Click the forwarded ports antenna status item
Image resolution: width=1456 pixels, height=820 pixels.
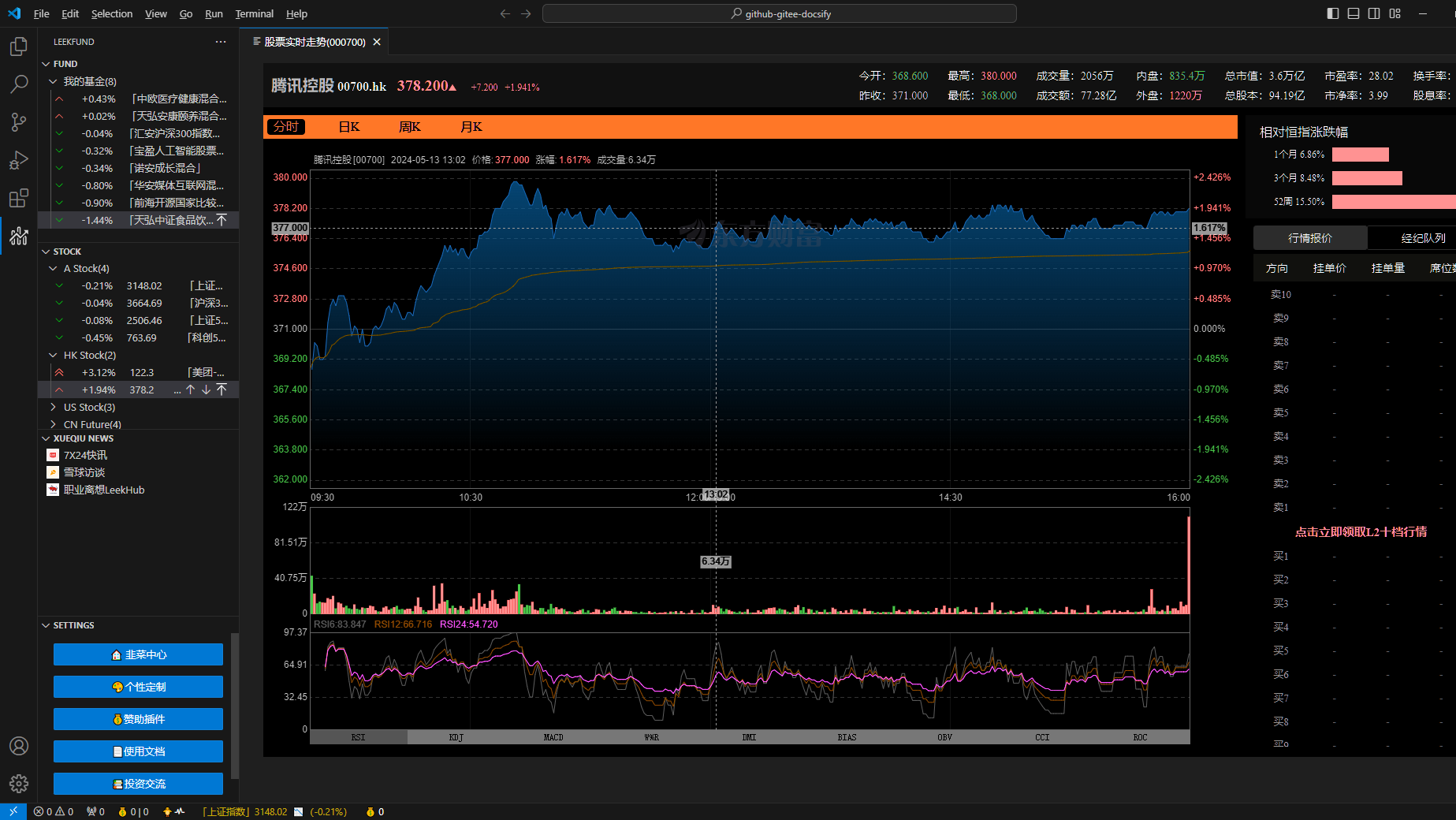pos(95,811)
